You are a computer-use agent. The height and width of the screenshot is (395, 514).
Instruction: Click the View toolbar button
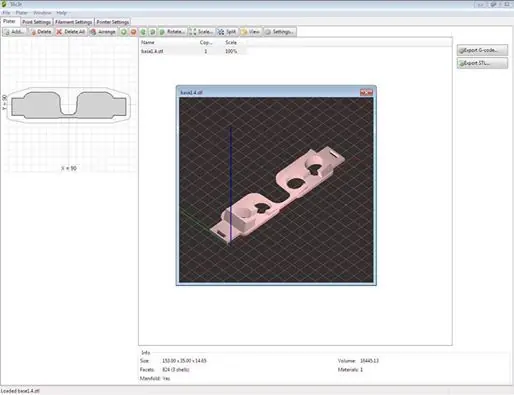(x=250, y=32)
